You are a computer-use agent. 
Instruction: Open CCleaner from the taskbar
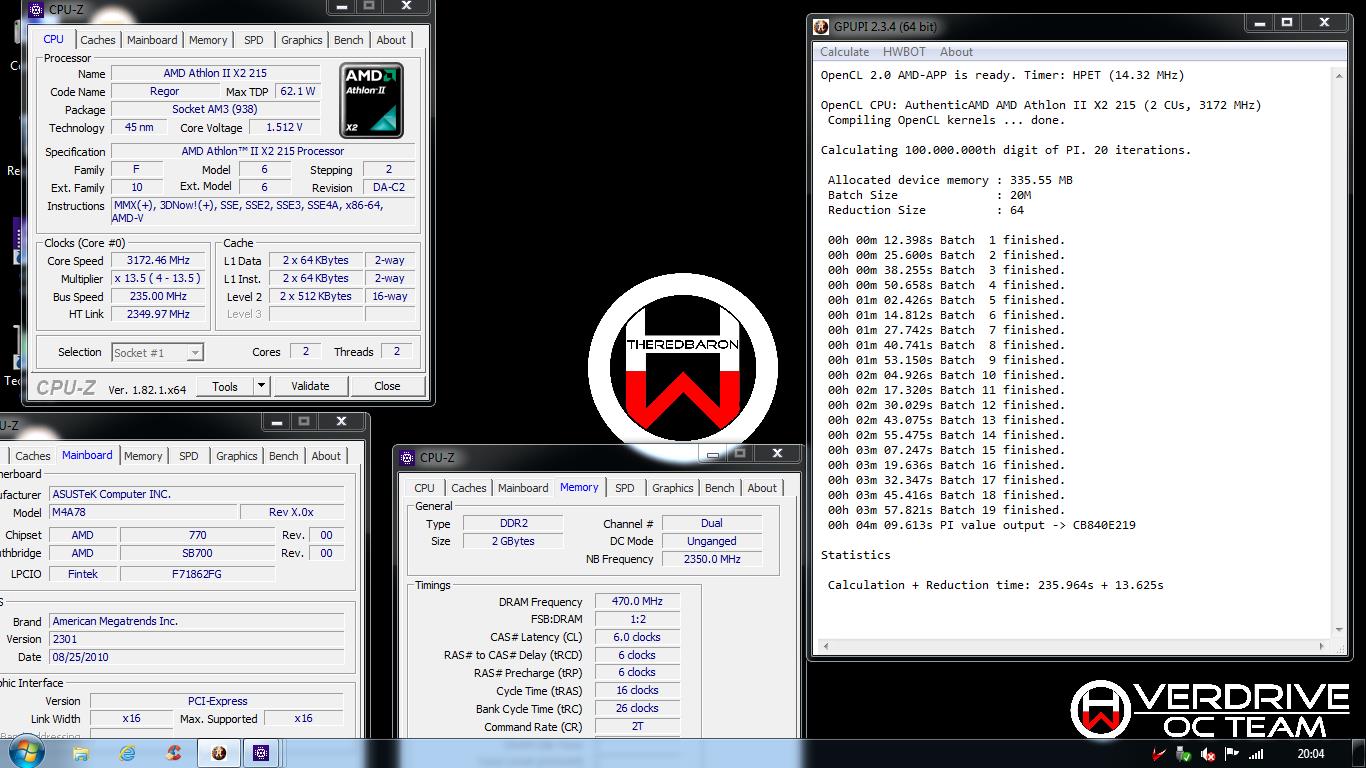pos(173,753)
